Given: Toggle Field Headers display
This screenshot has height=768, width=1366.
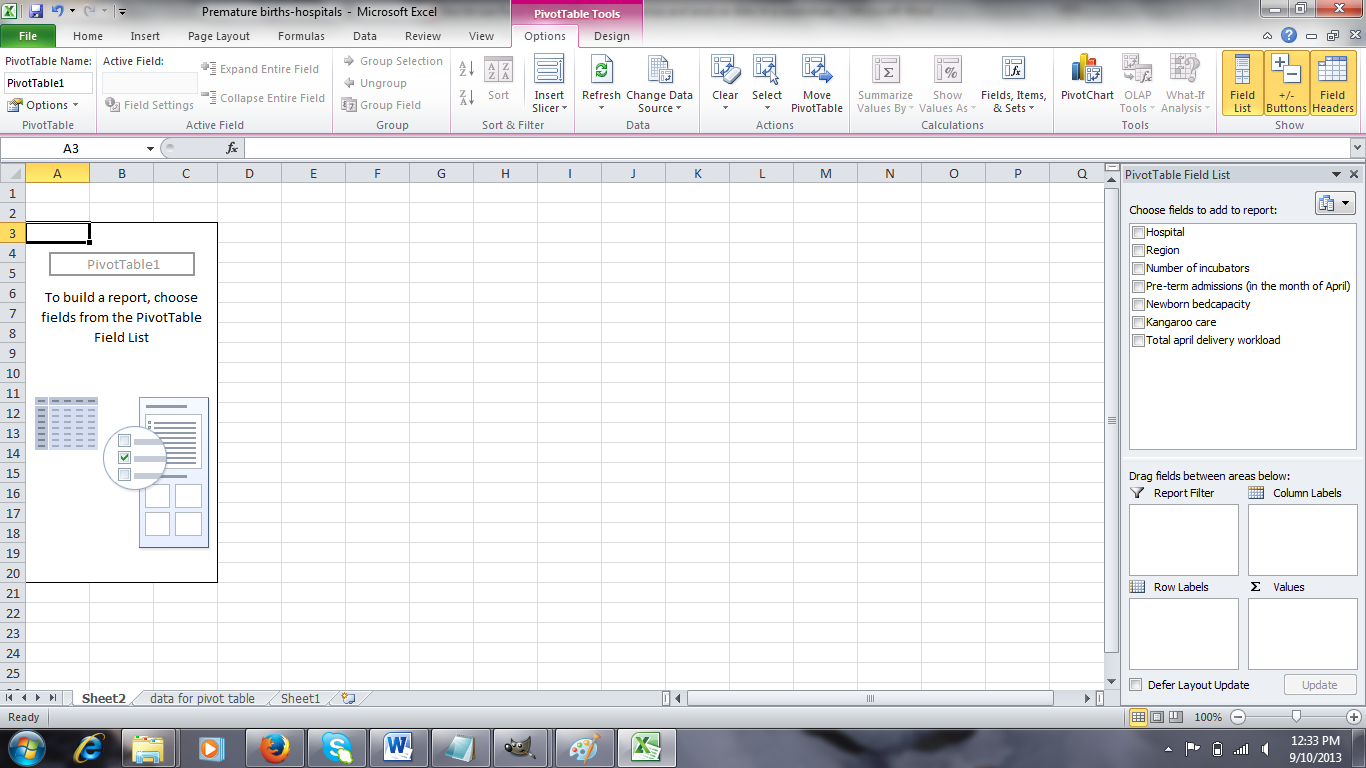Looking at the screenshot, I should pyautogui.click(x=1333, y=84).
